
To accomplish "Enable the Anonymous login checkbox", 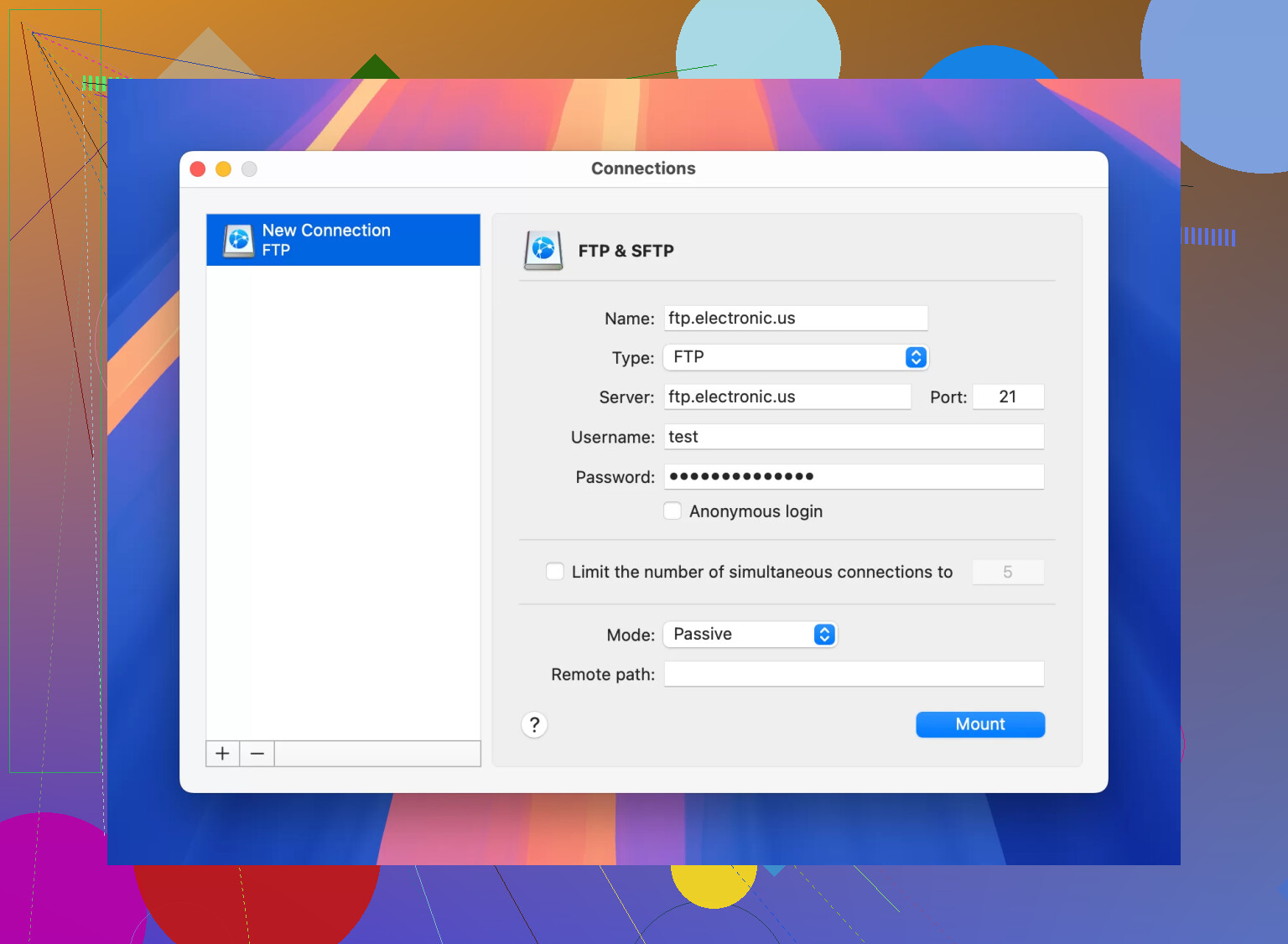I will pyautogui.click(x=673, y=511).
